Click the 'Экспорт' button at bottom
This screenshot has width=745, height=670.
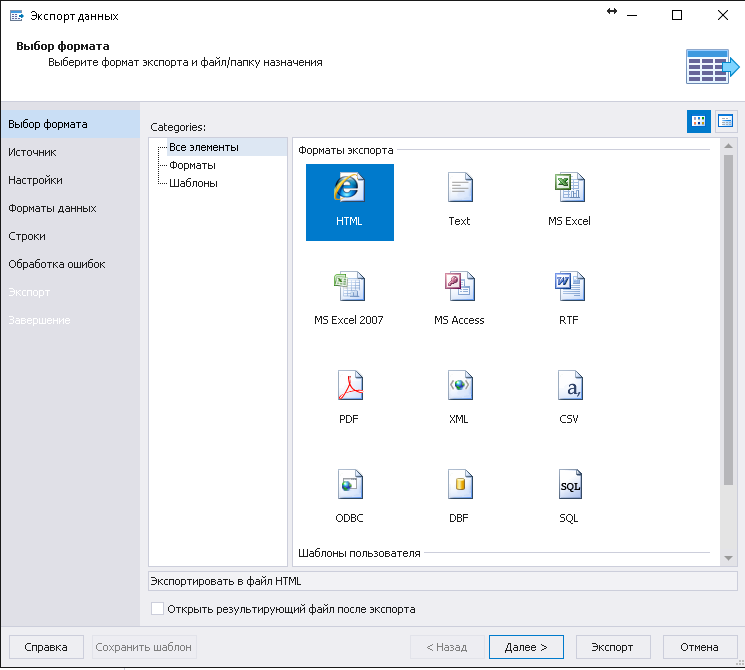pos(612,647)
